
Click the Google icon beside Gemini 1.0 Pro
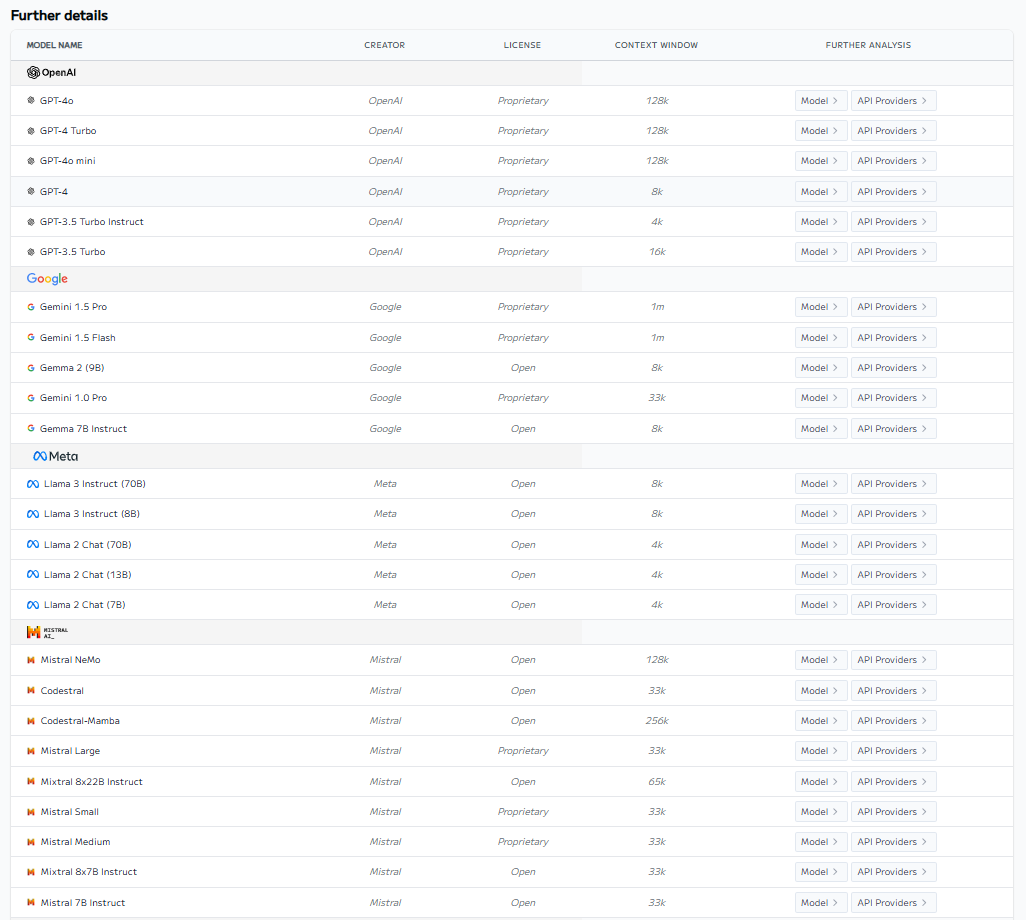(x=31, y=398)
